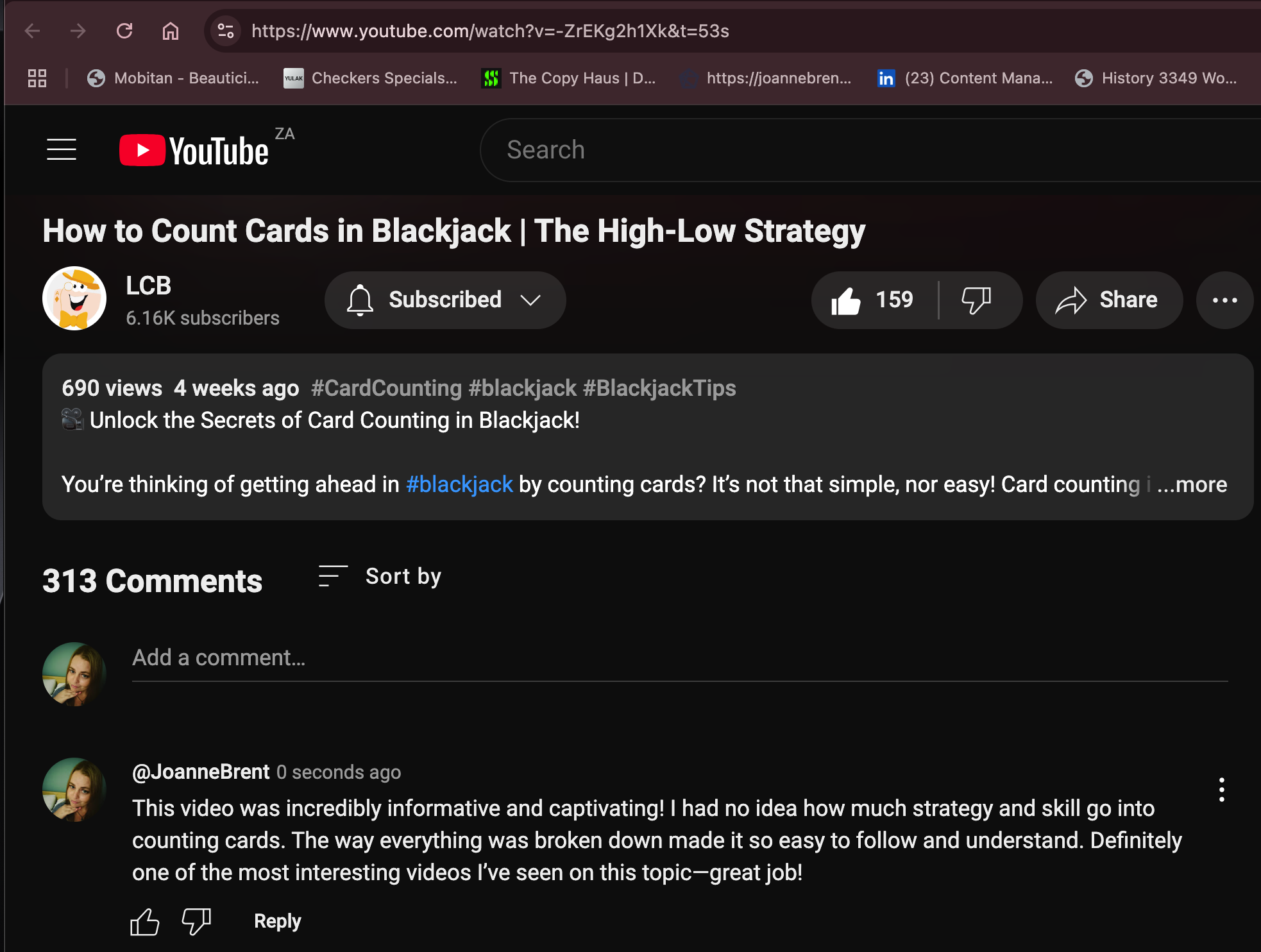Click the #CardCounting hashtag
This screenshot has height=952, width=1261.
point(386,388)
